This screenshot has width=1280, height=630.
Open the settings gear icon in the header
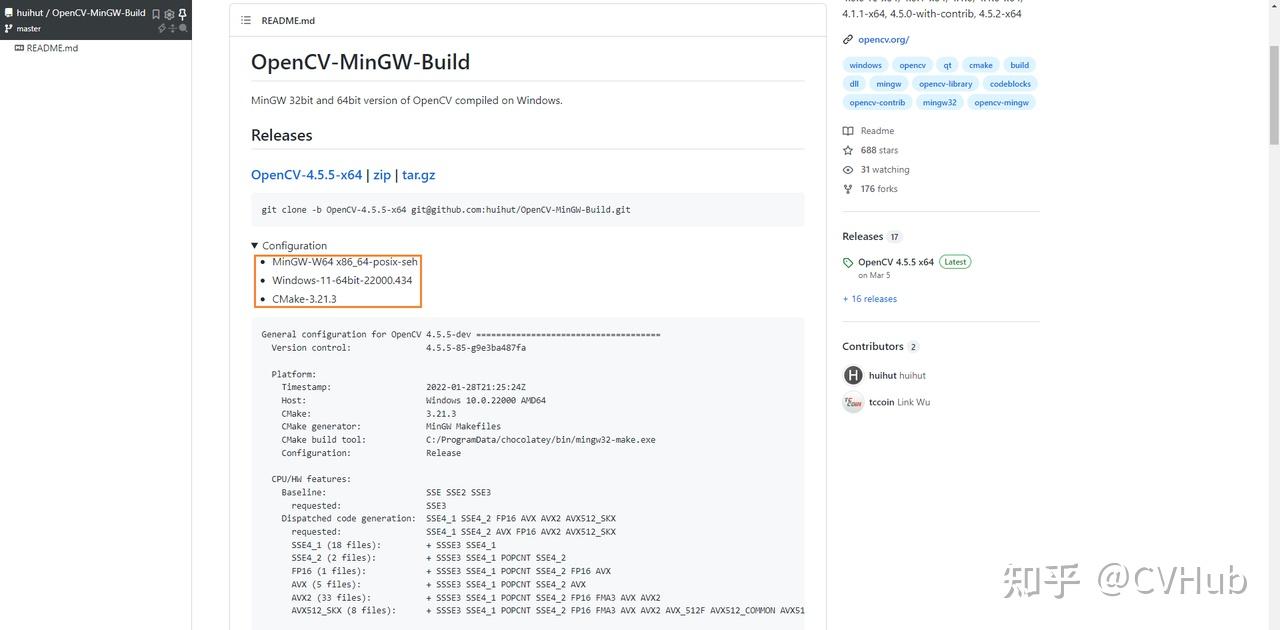169,14
